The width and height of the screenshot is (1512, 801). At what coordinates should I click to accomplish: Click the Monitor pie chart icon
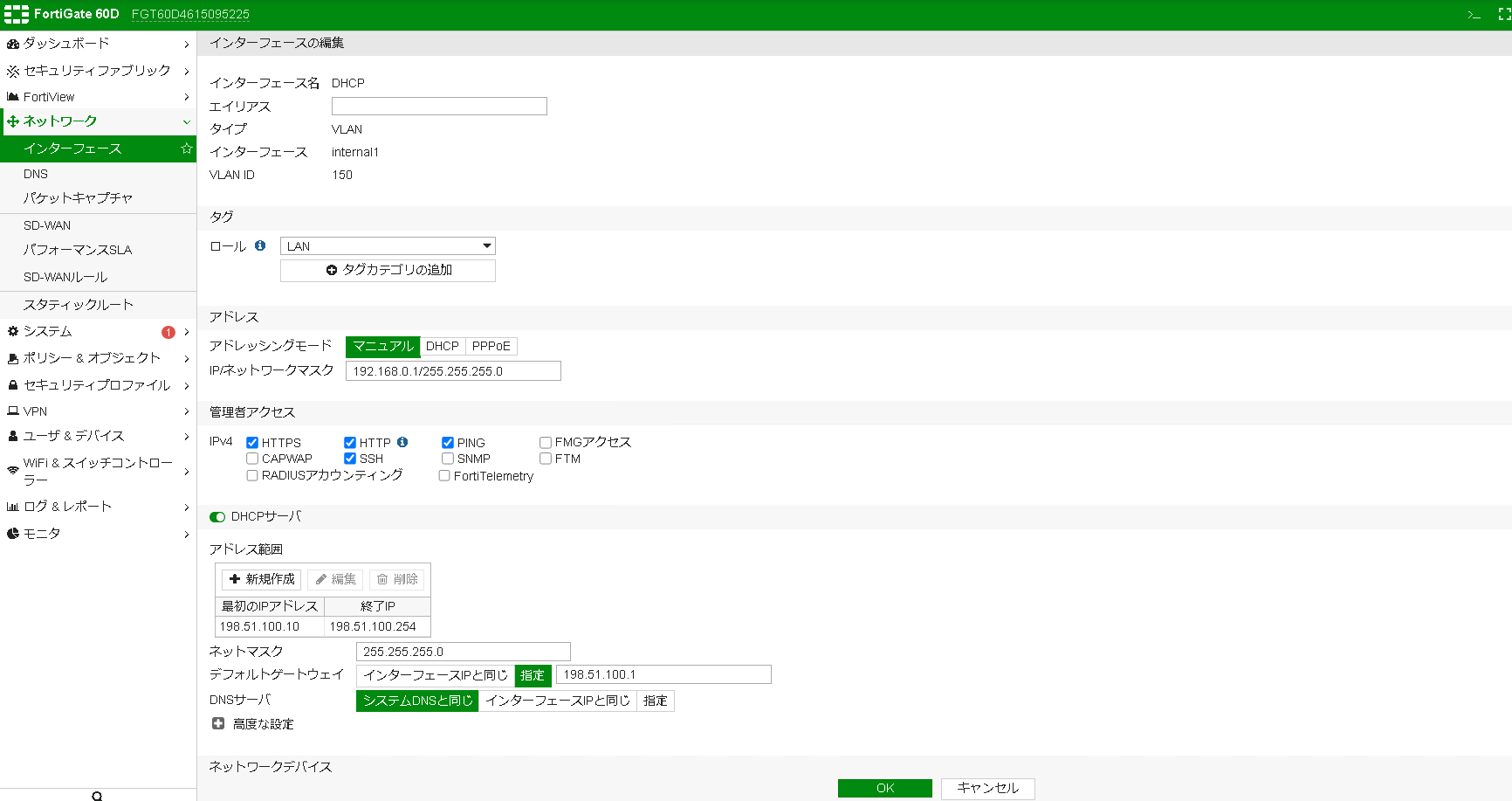(x=12, y=534)
